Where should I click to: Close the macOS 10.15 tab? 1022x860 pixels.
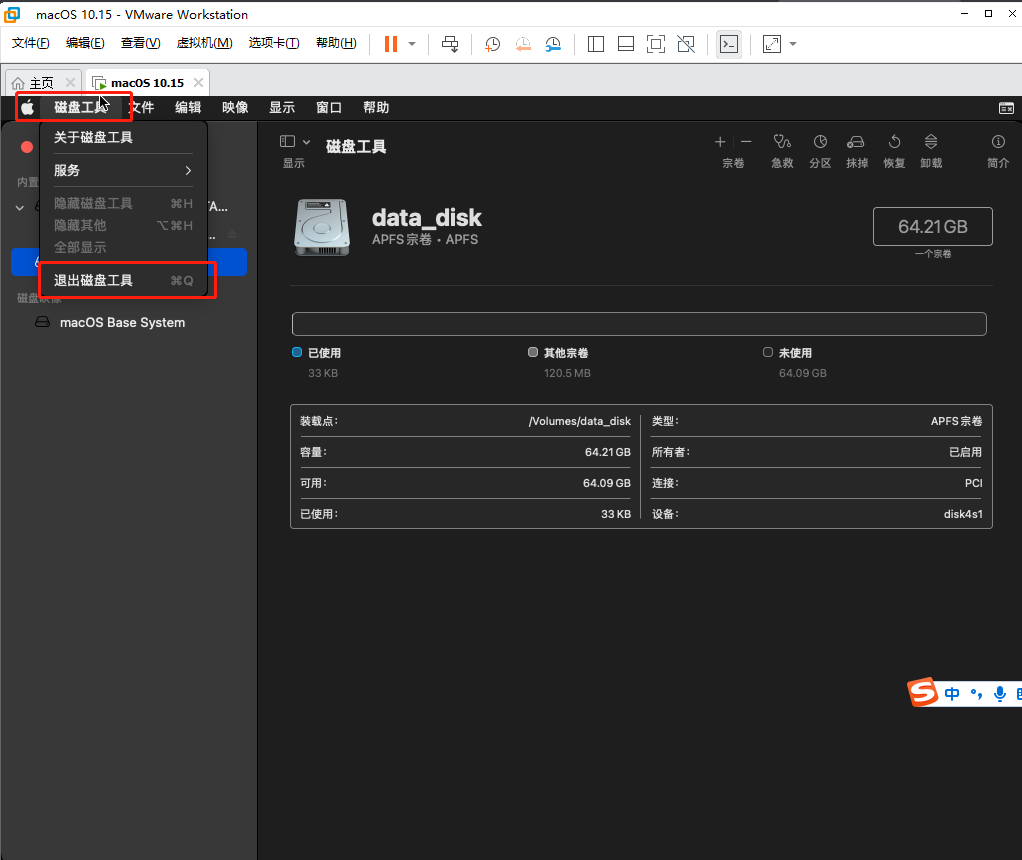[198, 83]
